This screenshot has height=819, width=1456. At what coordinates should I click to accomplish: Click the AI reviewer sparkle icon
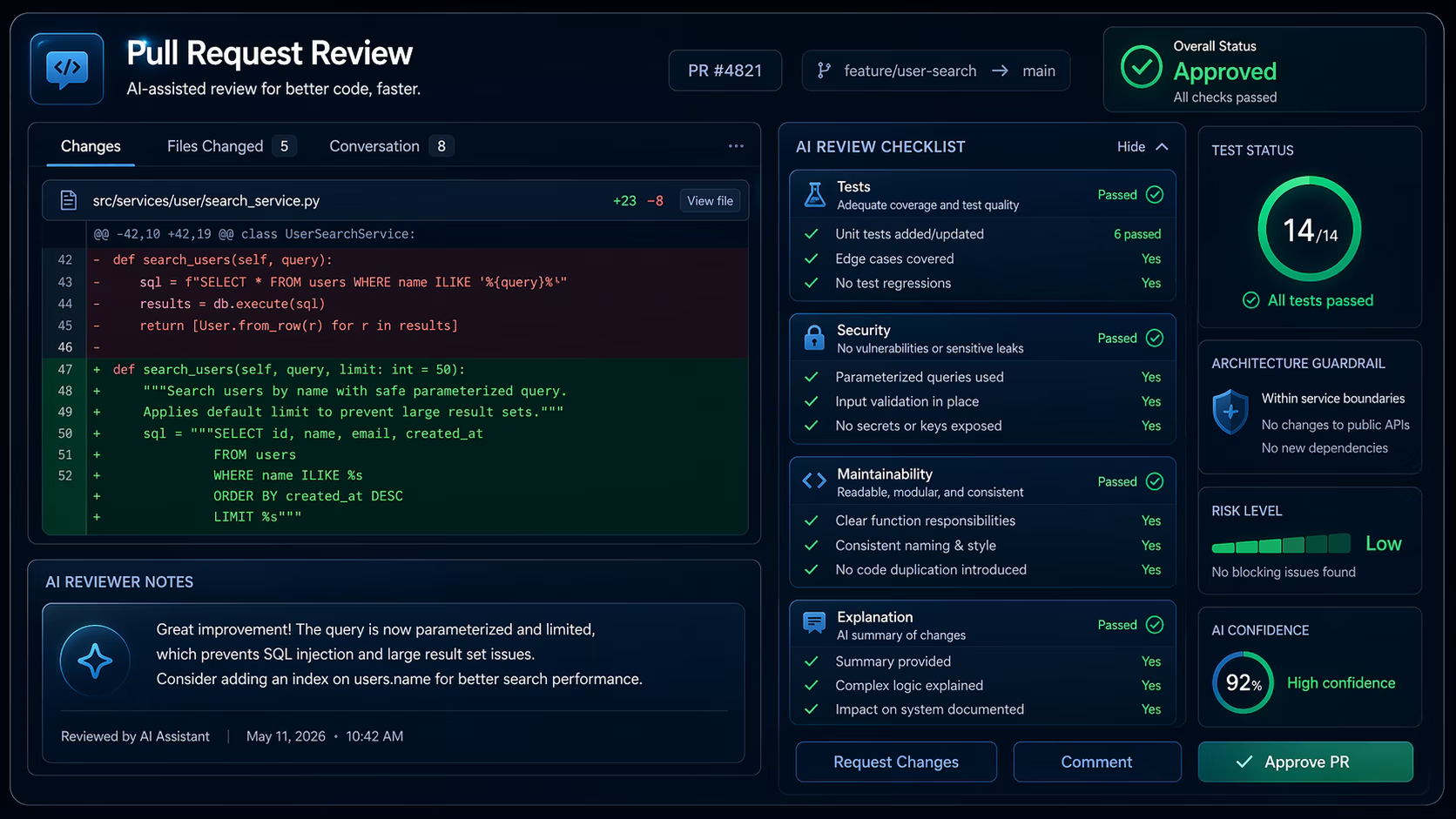pos(95,661)
